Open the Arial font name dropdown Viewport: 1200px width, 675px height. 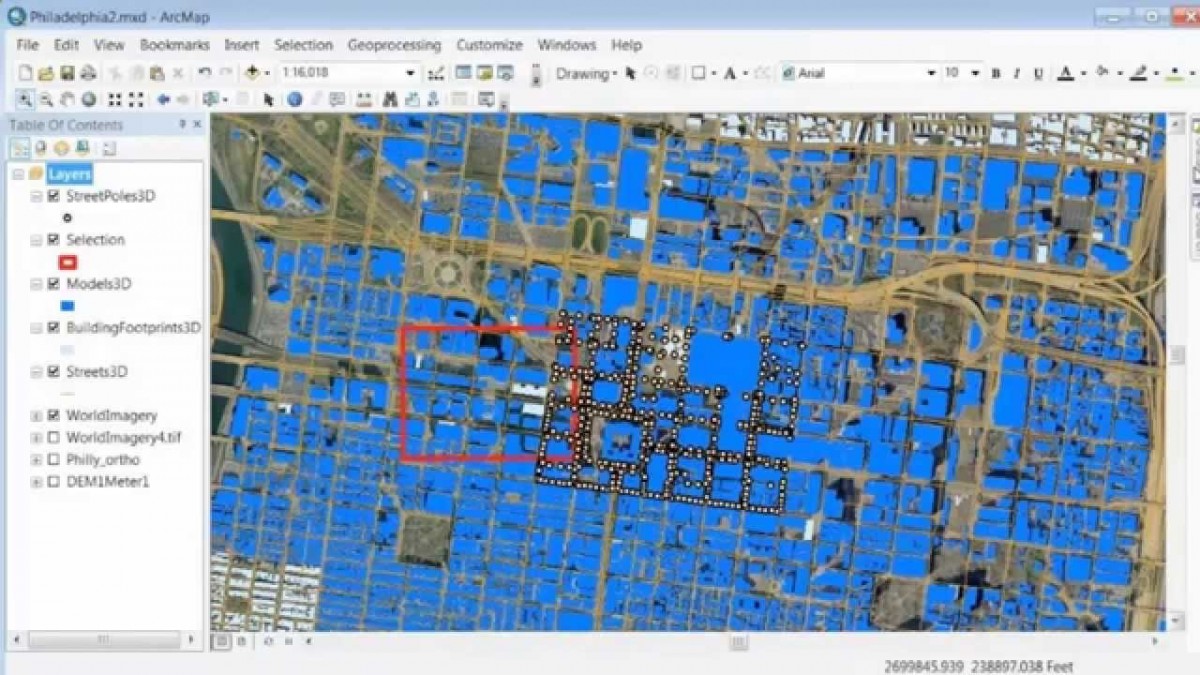pyautogui.click(x=930, y=73)
